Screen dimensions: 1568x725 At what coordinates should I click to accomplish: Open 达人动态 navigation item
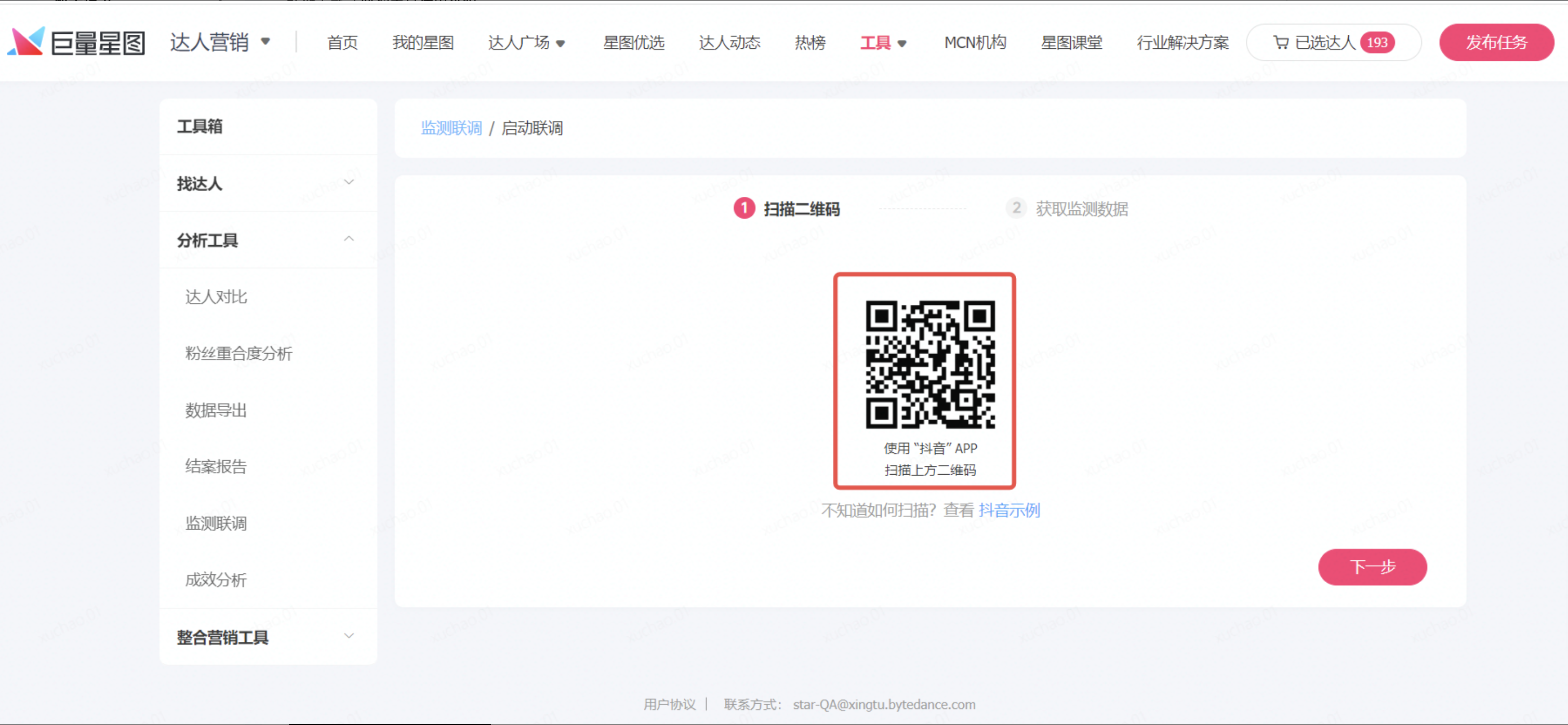click(729, 43)
